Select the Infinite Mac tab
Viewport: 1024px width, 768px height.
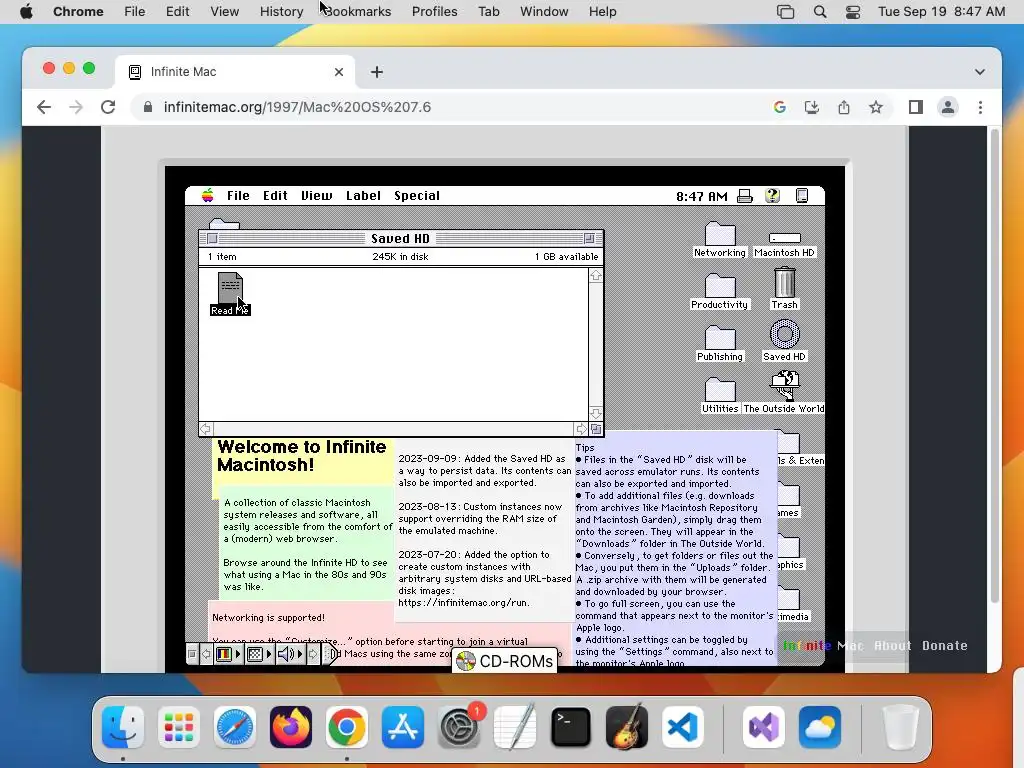pos(235,72)
